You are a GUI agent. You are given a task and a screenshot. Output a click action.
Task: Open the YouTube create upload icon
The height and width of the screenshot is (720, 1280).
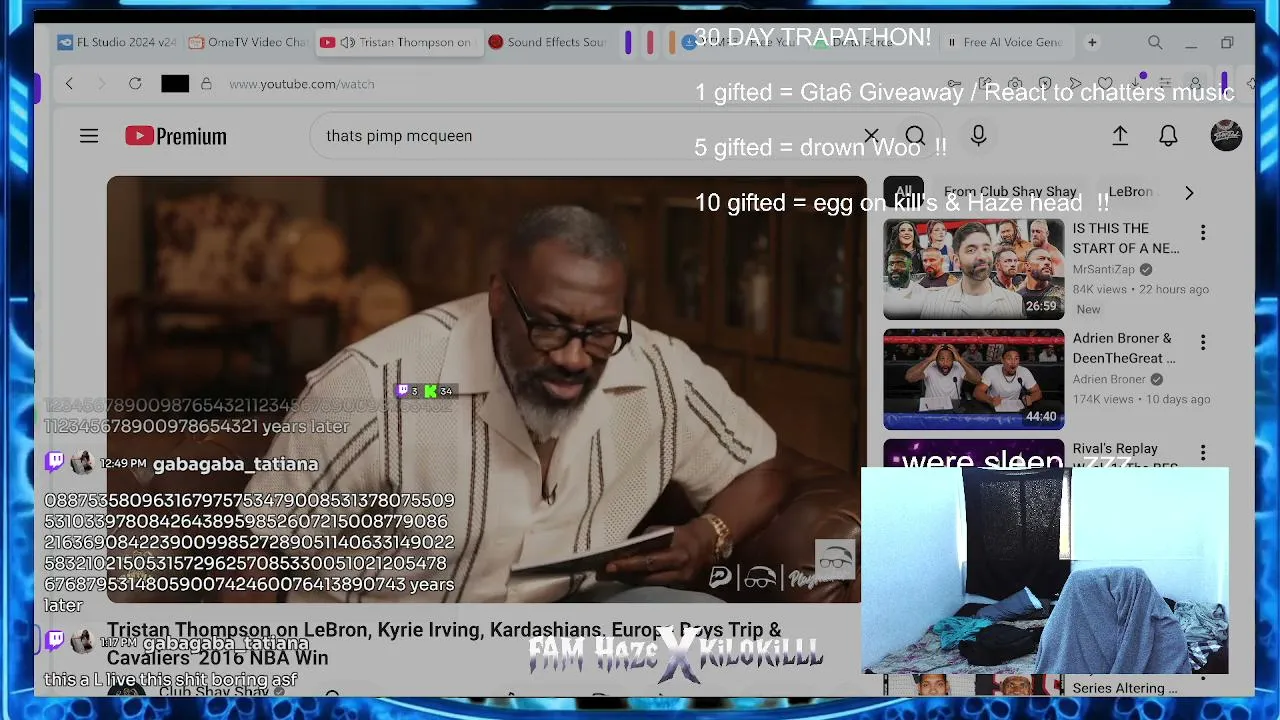(x=1120, y=136)
